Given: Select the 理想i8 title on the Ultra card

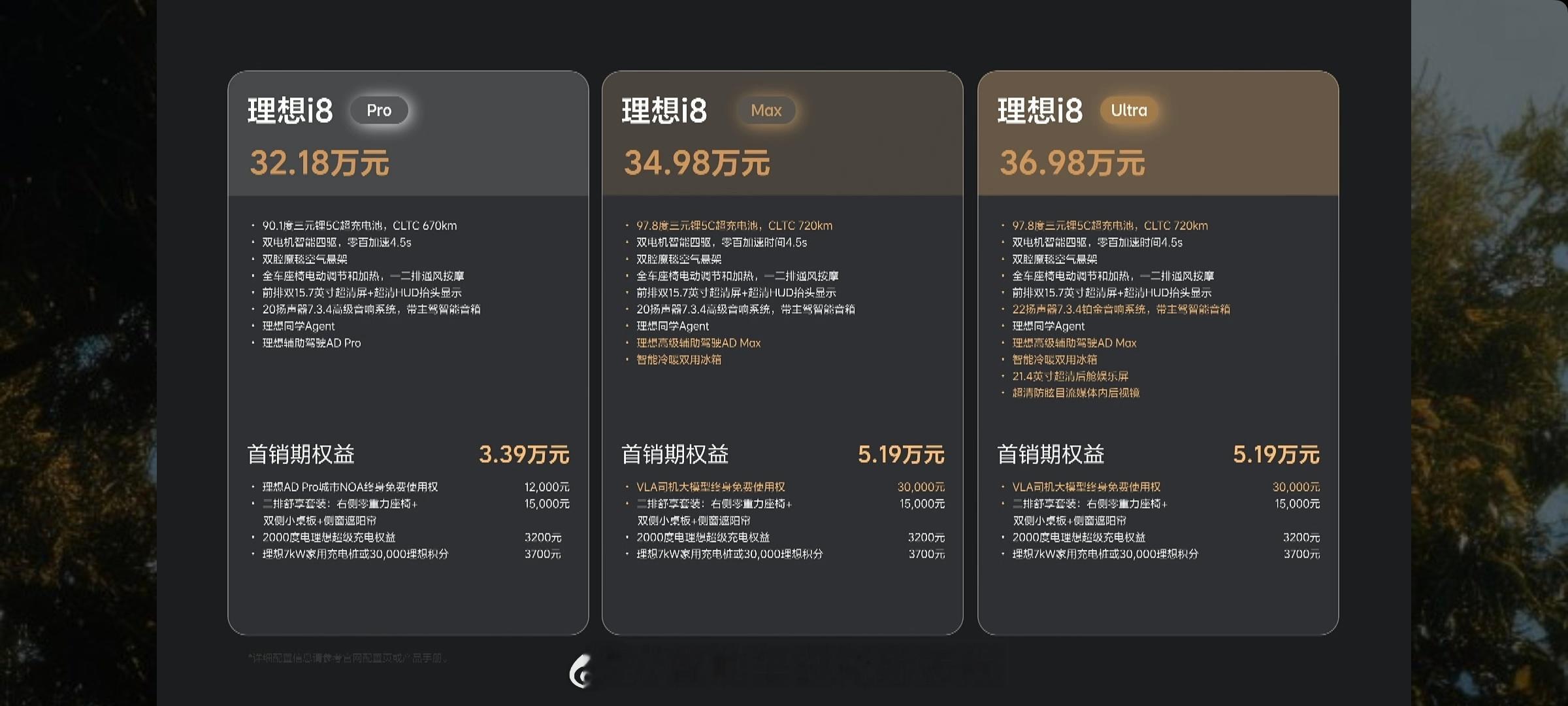Looking at the screenshot, I should (1040, 110).
